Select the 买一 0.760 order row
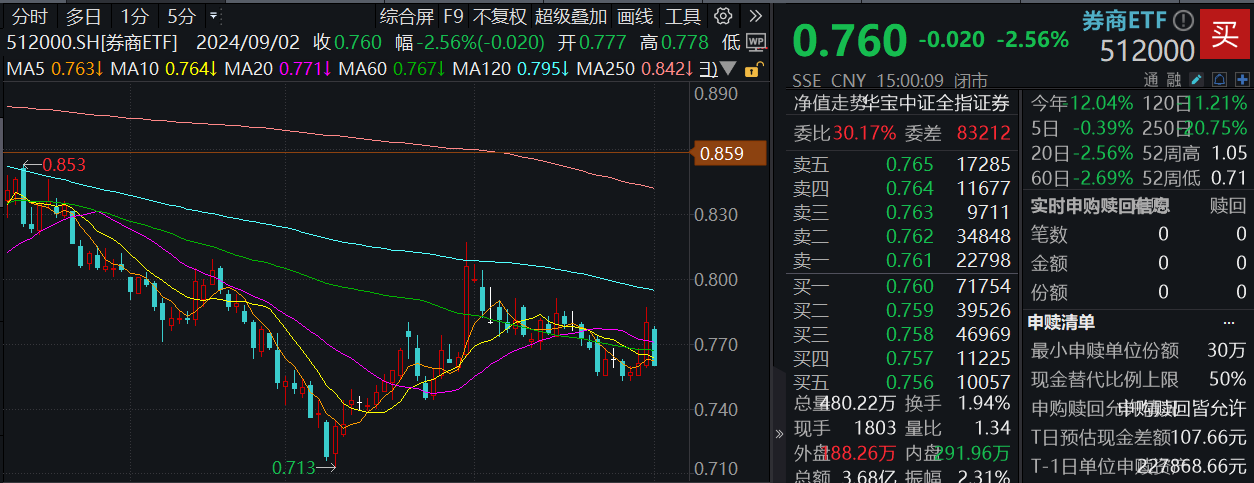 coord(902,287)
